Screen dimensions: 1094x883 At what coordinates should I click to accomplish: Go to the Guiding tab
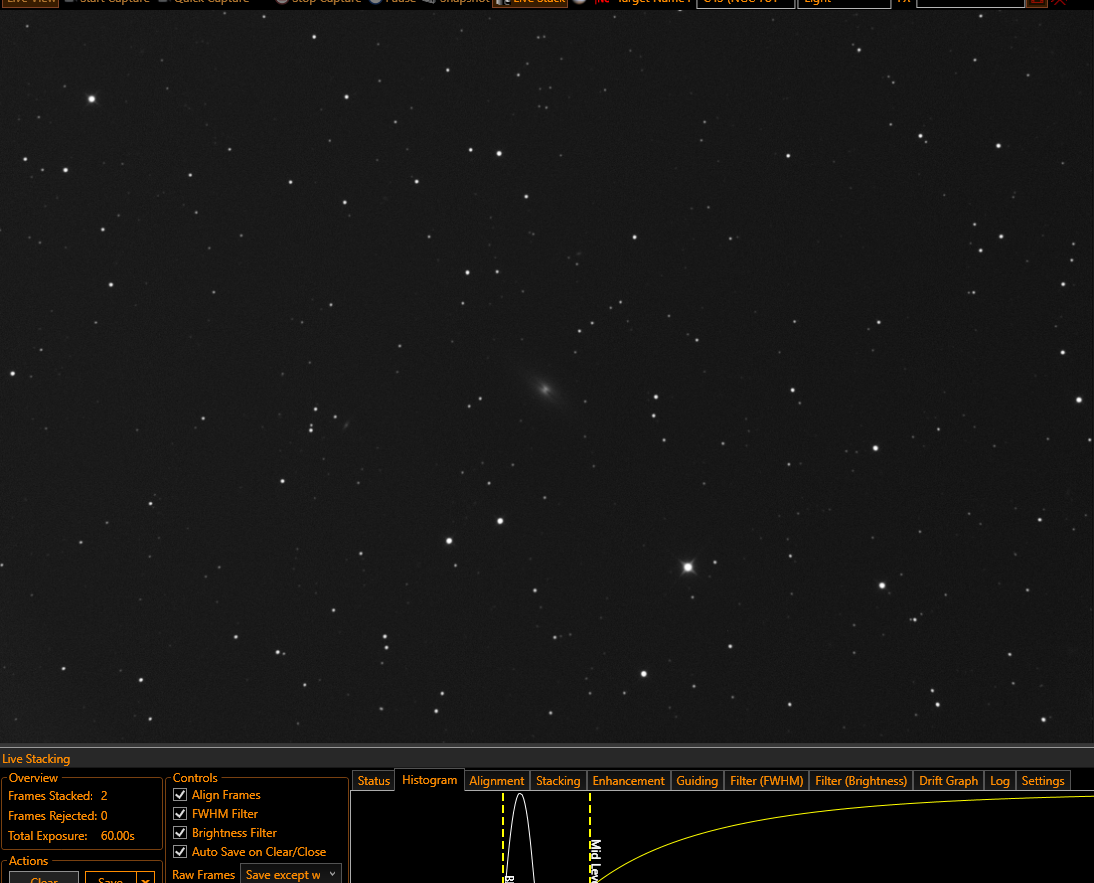point(696,780)
